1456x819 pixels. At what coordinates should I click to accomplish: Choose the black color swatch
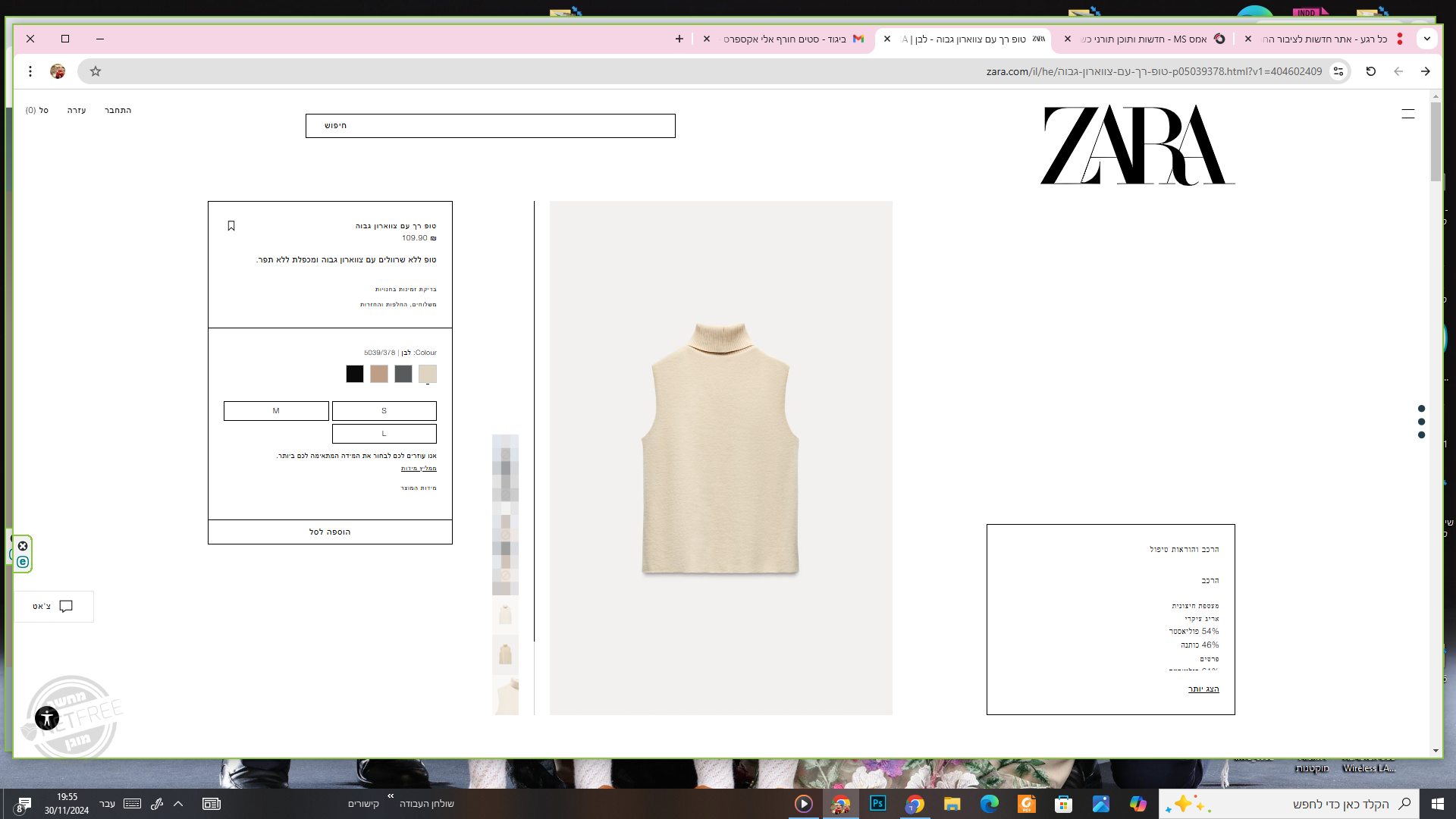(355, 374)
